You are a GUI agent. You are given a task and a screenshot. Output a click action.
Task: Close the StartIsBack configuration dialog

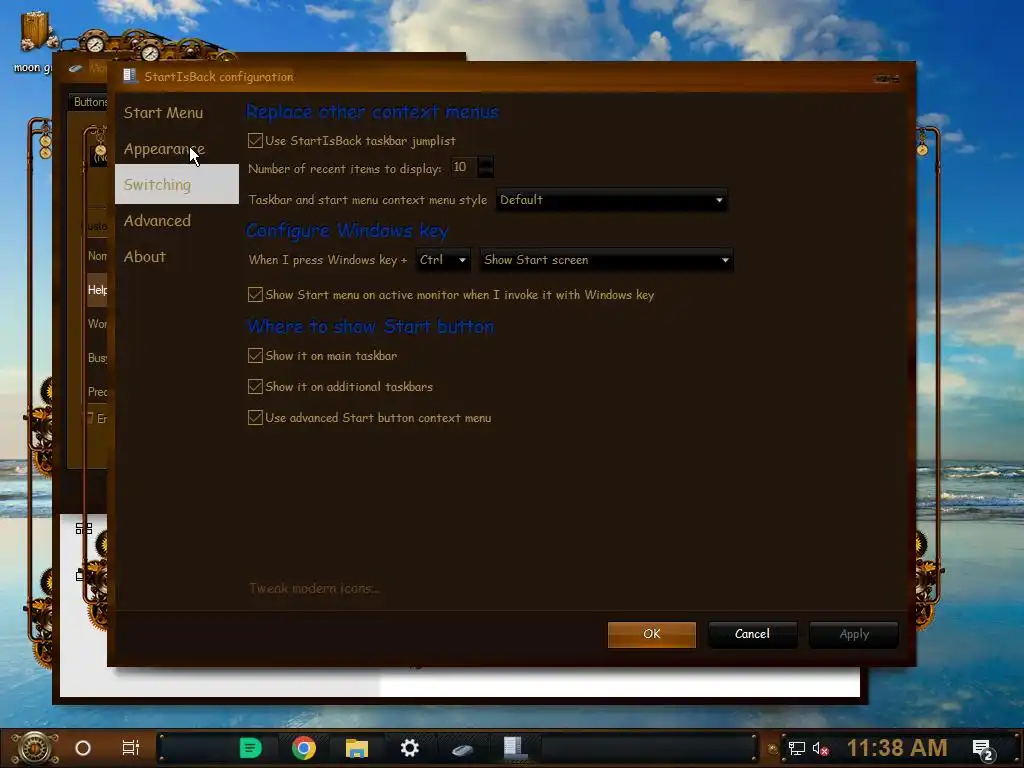coord(887,78)
